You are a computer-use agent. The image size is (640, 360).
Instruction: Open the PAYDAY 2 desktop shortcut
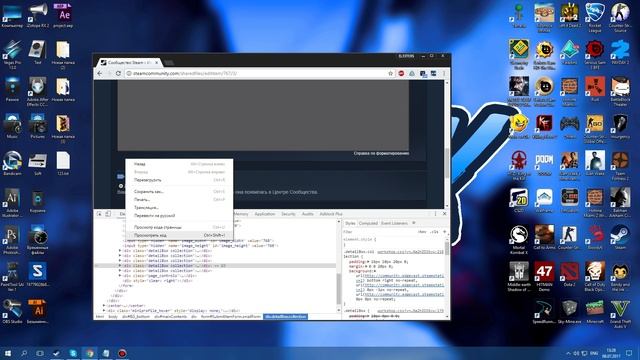620,53
